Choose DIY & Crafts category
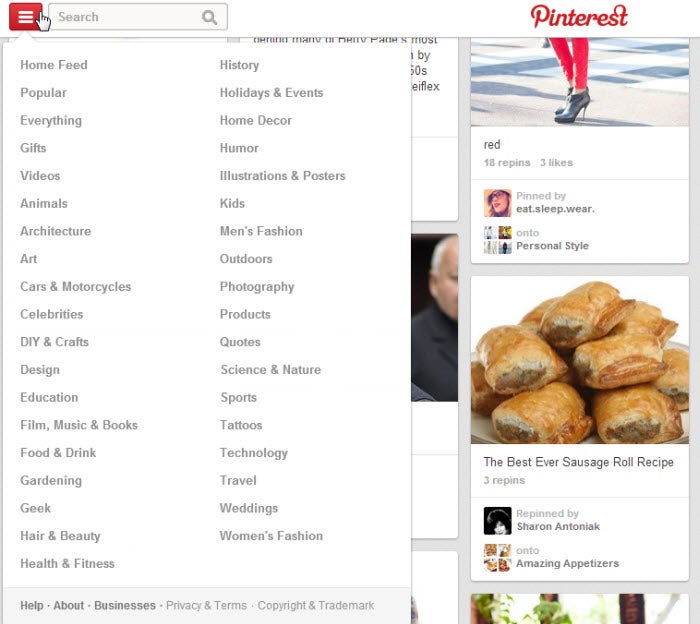Screen dimensions: 700x624 click(54, 342)
